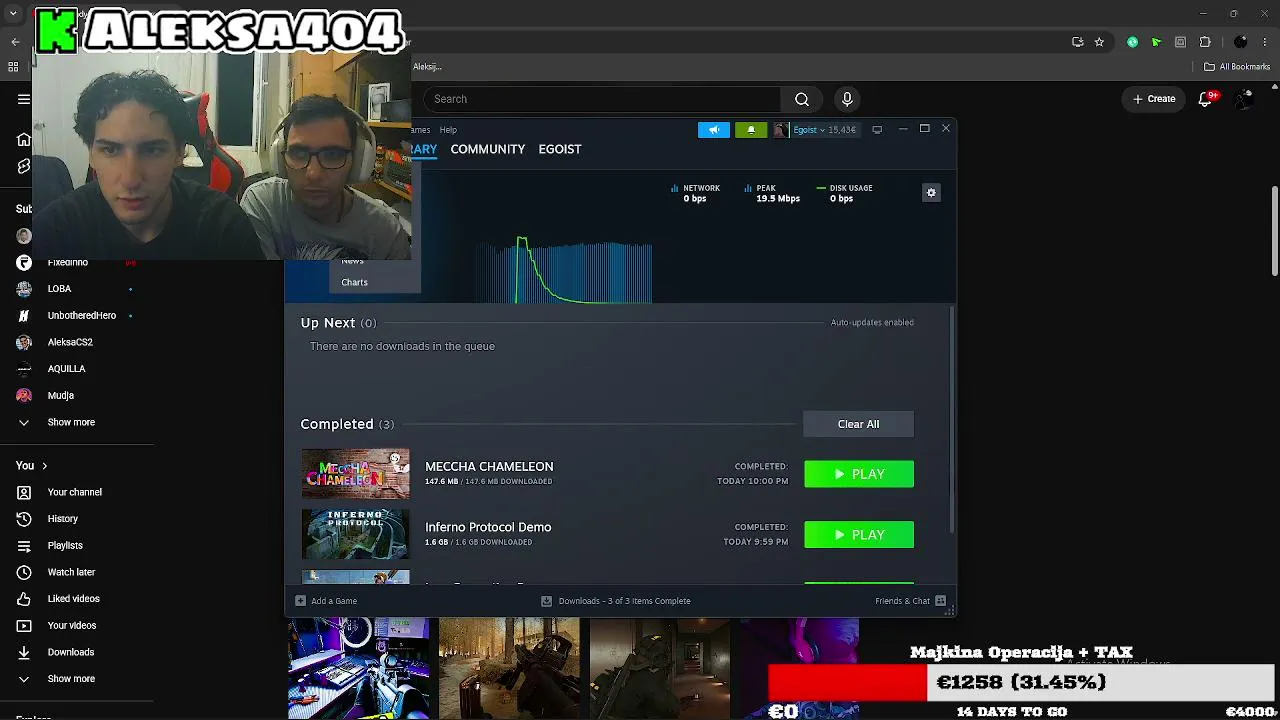Click Steam Big Picture mode monitor icon
Image resolution: width=1280 pixels, height=720 pixels.
[x=877, y=129]
